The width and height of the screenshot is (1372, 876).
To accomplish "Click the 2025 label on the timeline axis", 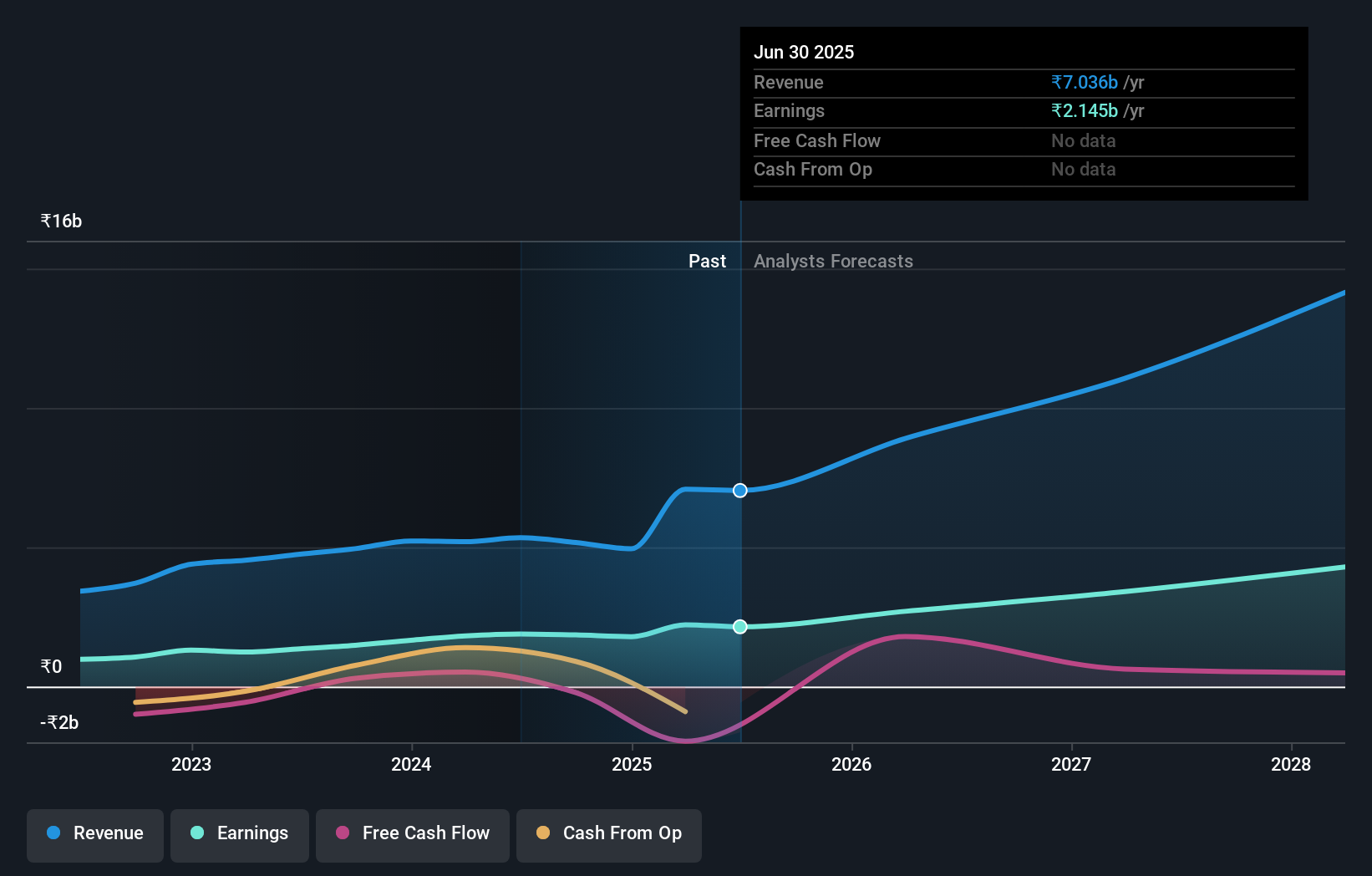I will coord(632,764).
